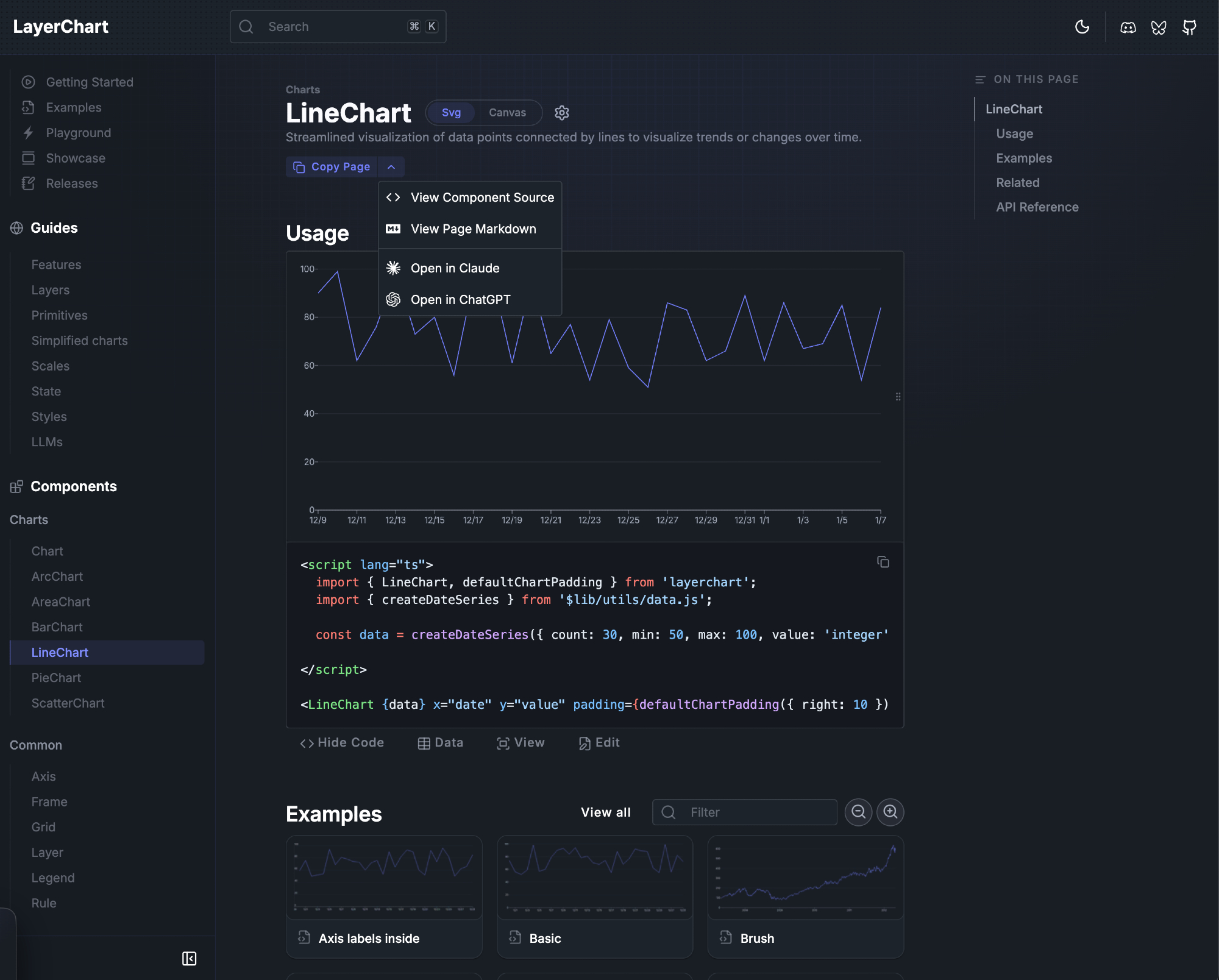
Task: Open chart settings gear icon
Action: pyautogui.click(x=561, y=113)
